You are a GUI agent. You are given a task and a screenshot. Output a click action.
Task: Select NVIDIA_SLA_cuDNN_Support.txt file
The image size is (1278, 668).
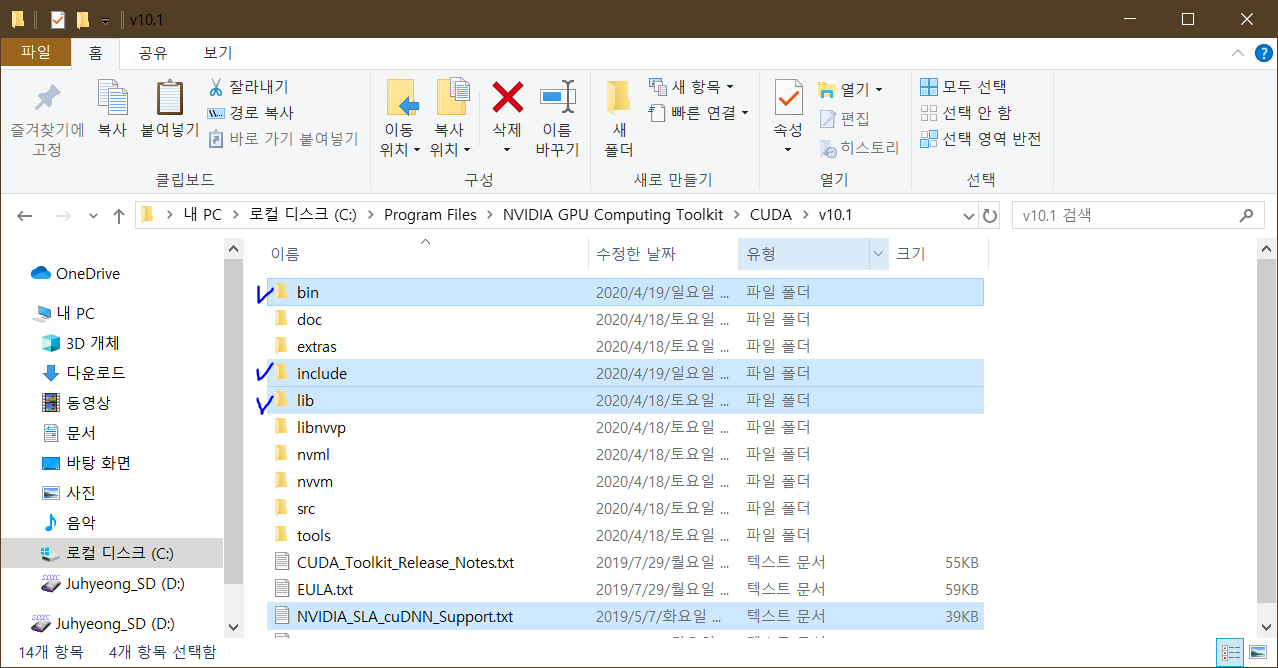pyautogui.click(x=625, y=616)
